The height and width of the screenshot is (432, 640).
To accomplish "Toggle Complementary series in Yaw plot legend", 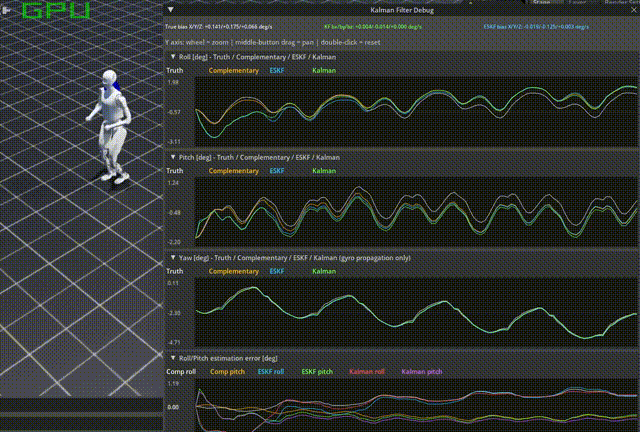I will coord(233,272).
